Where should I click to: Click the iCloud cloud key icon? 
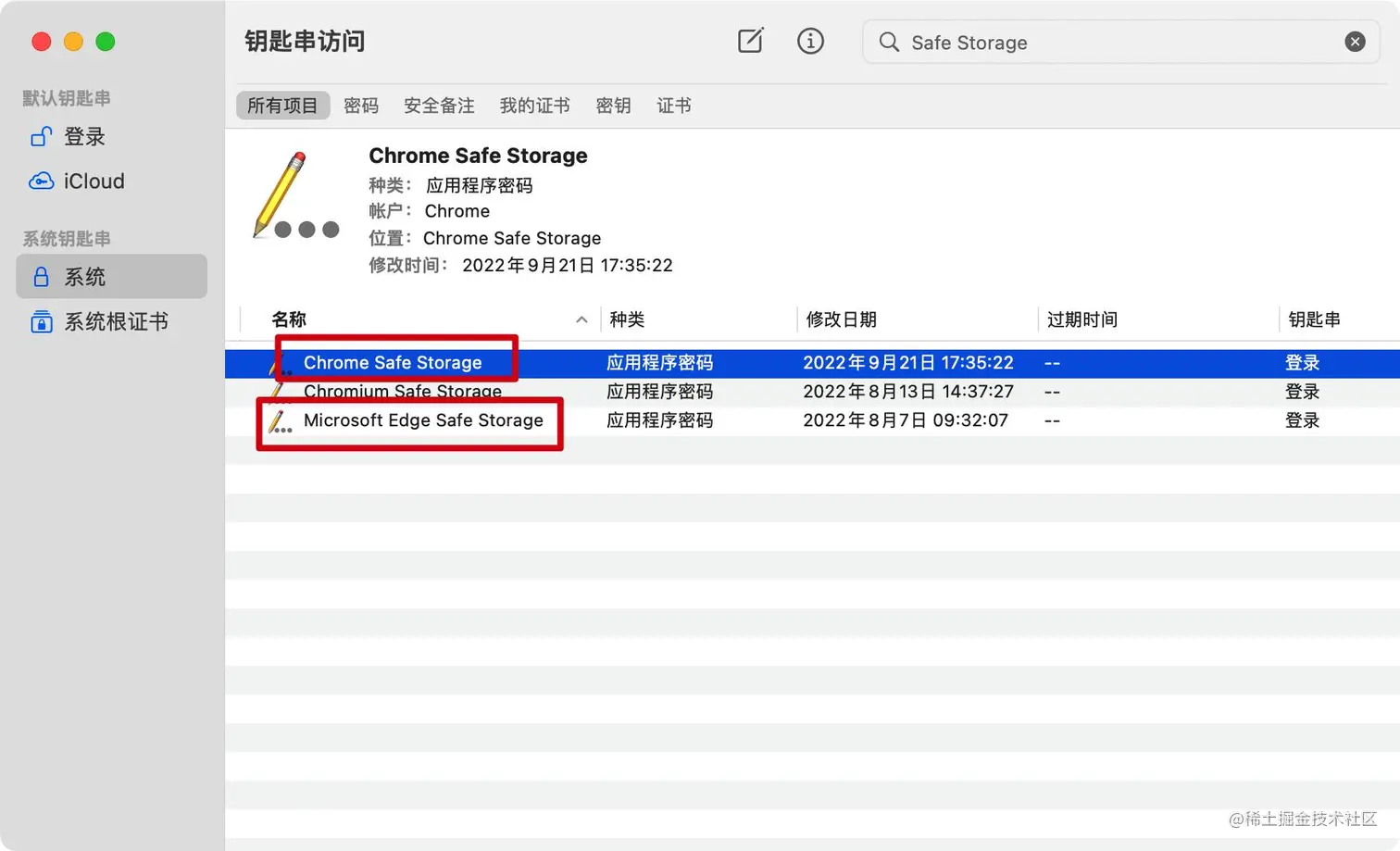tap(41, 181)
